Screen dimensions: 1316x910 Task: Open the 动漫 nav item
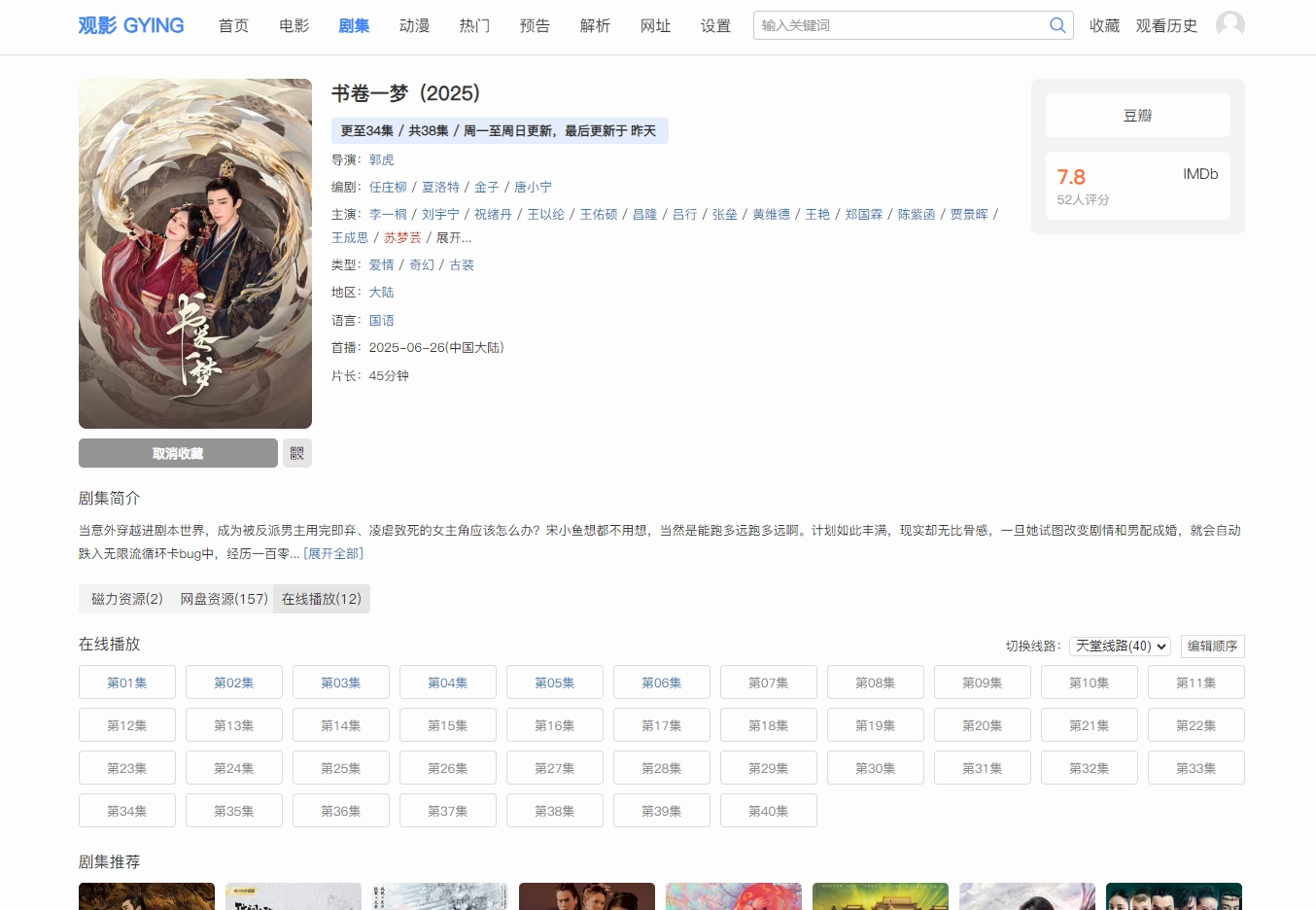coord(415,25)
